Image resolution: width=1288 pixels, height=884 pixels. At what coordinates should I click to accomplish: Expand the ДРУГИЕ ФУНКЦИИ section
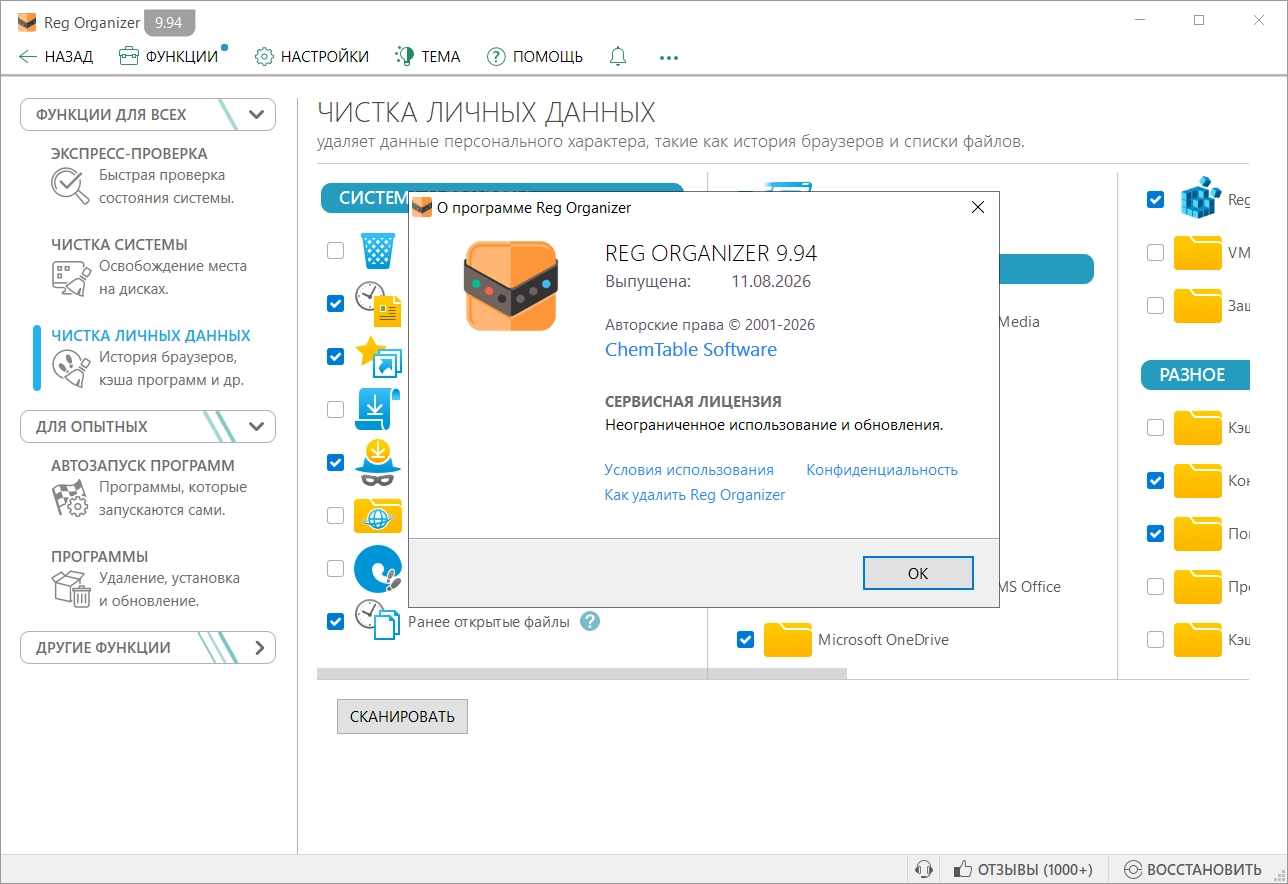click(148, 647)
